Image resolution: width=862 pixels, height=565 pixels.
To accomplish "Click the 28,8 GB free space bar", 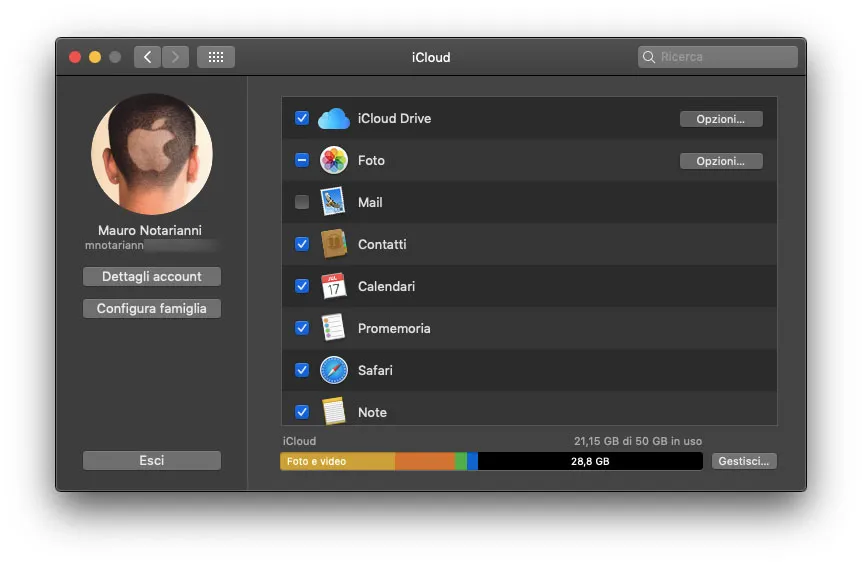I will (x=590, y=461).
